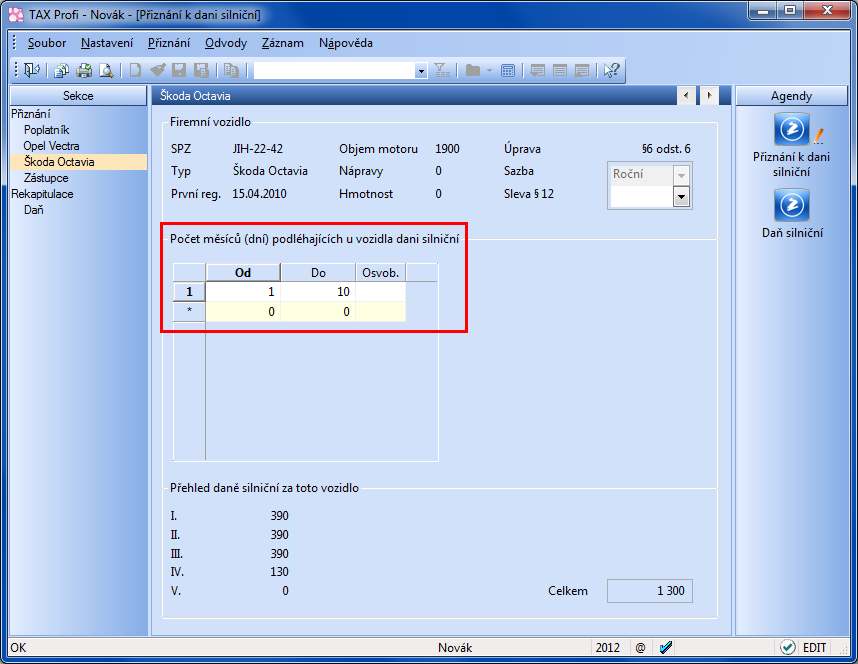Click the Agendy panel header
This screenshot has width=858, height=664.
(x=791, y=96)
